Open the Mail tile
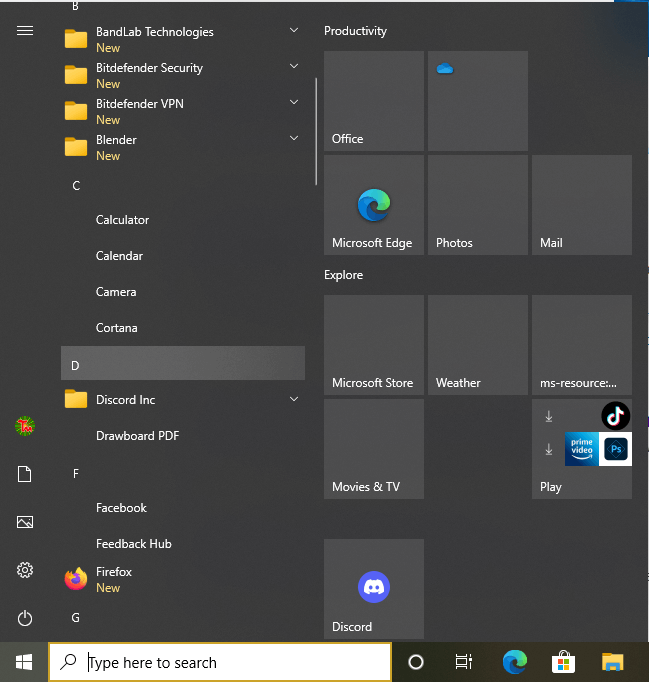This screenshot has height=682, width=649. coord(582,205)
